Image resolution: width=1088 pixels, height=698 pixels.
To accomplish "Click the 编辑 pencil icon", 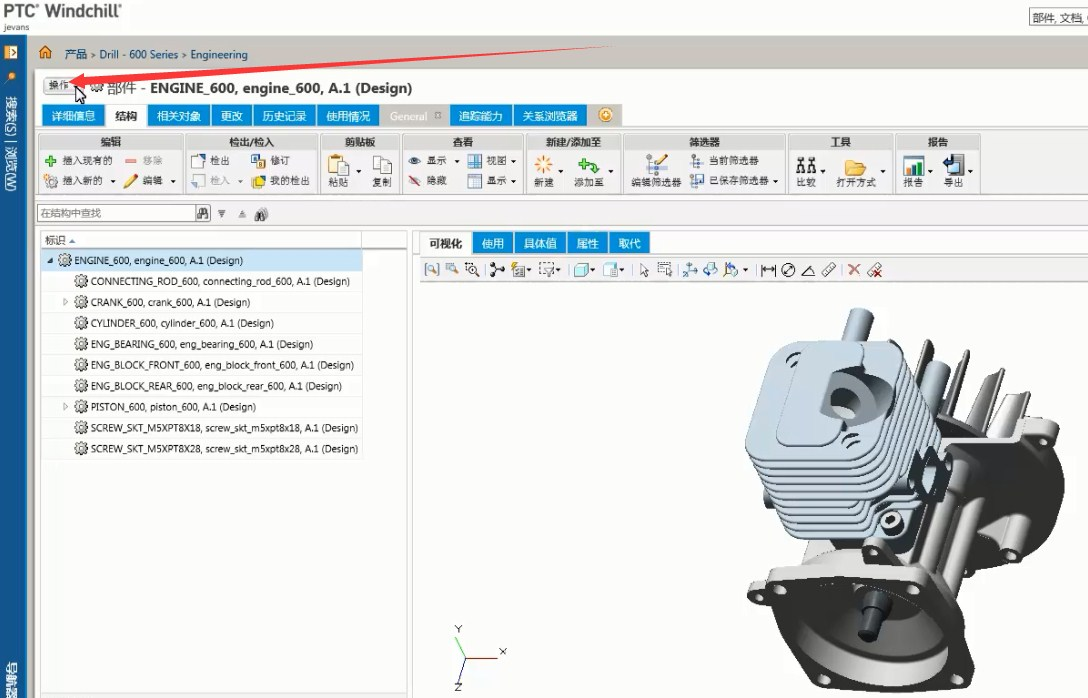I will click(131, 180).
